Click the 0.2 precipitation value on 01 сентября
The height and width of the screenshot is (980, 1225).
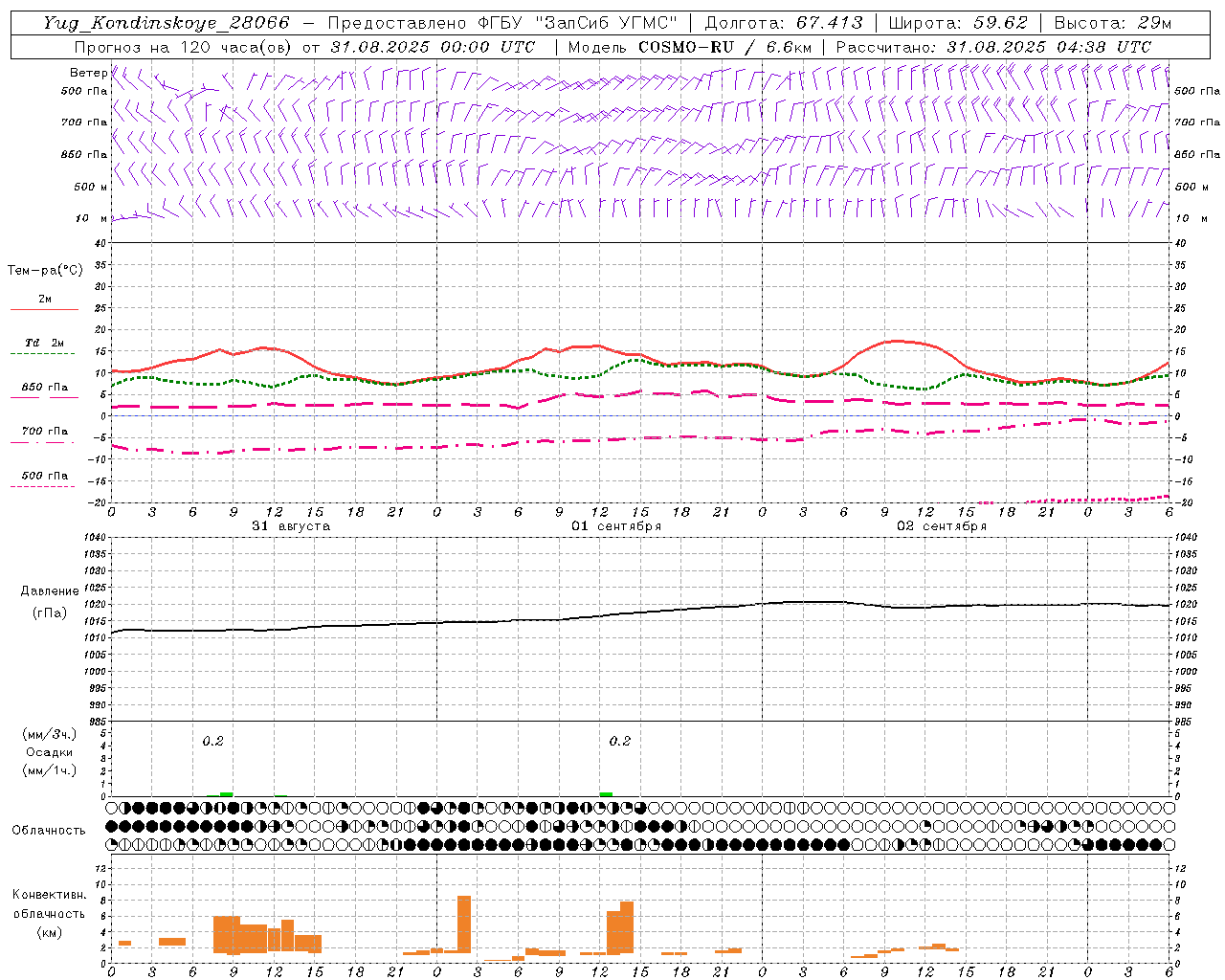619,741
